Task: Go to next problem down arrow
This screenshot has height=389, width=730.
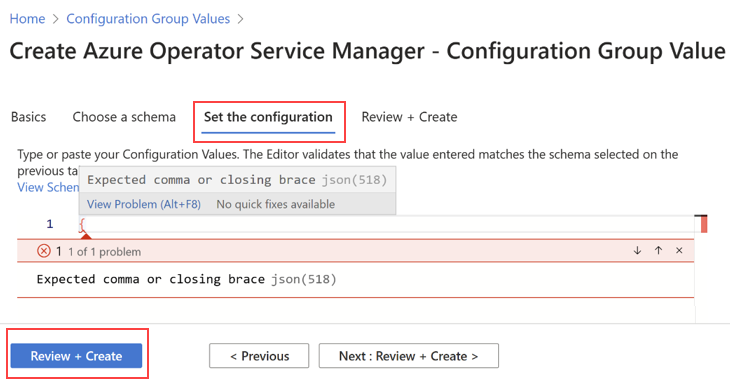Action: (x=637, y=251)
